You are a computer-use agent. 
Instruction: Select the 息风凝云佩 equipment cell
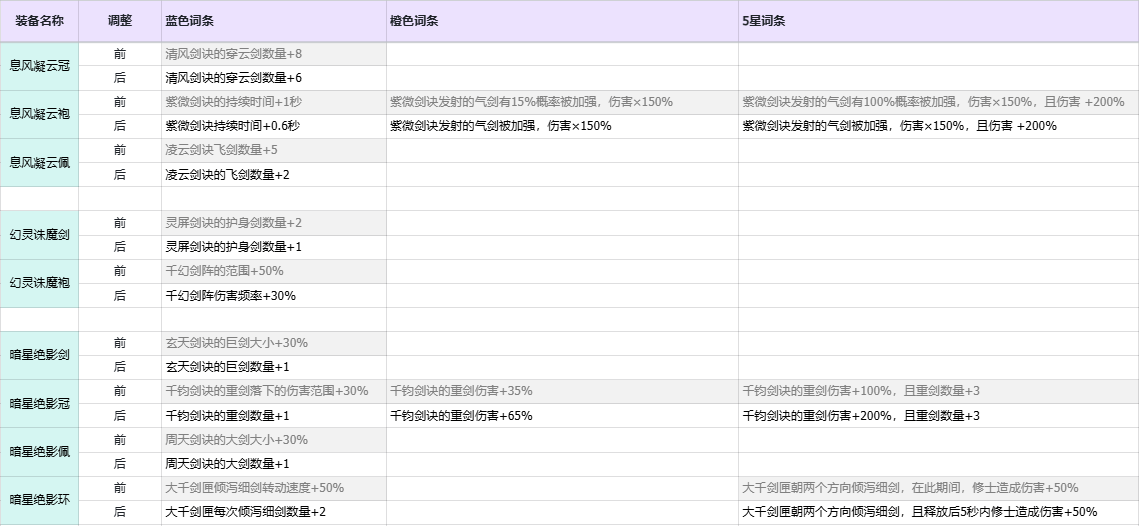pyautogui.click(x=40, y=162)
